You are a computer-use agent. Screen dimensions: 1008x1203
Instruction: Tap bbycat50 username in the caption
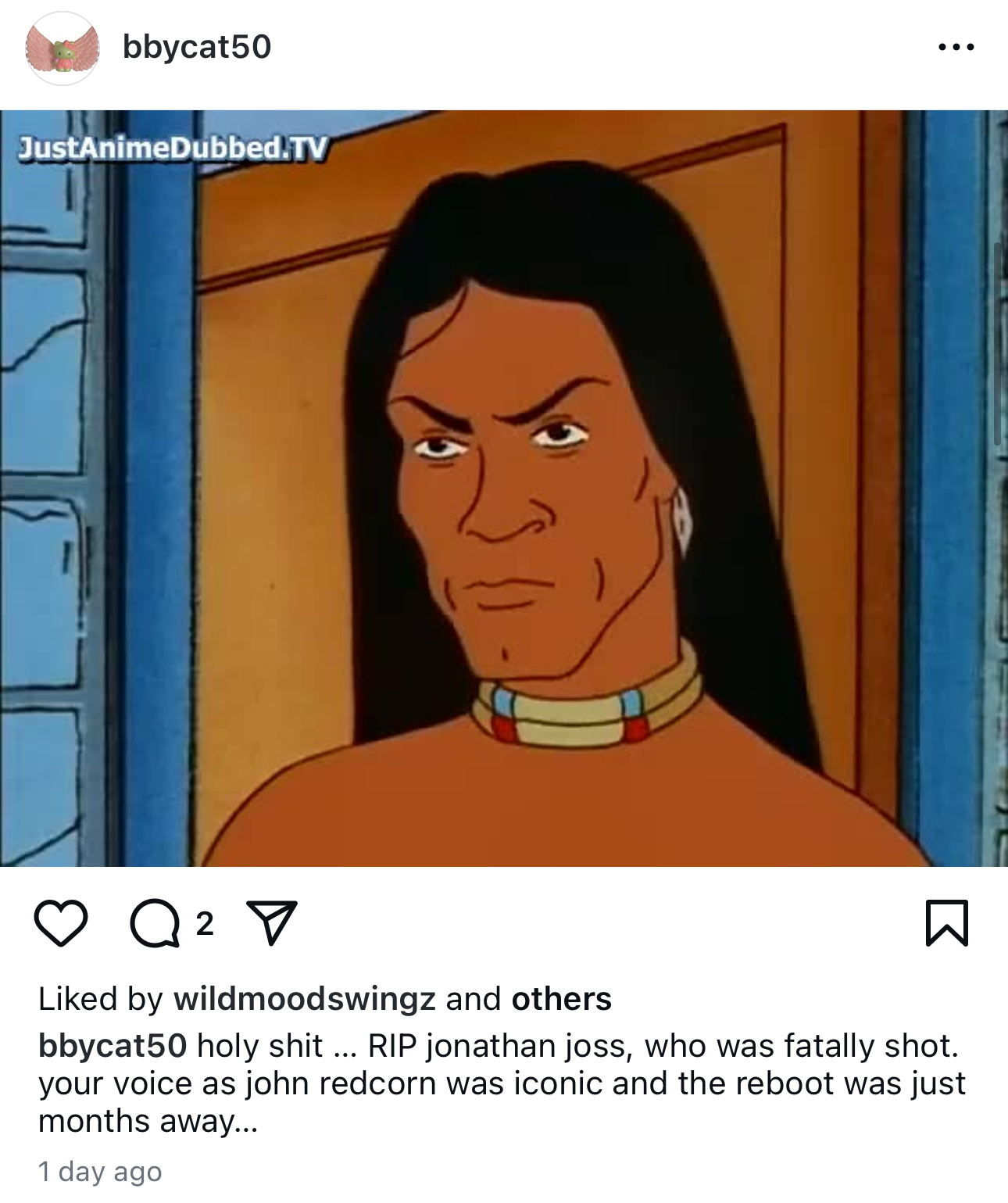(x=113, y=1046)
